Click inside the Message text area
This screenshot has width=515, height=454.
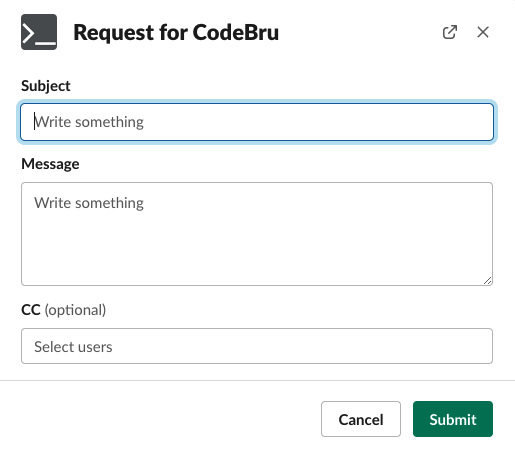257,234
